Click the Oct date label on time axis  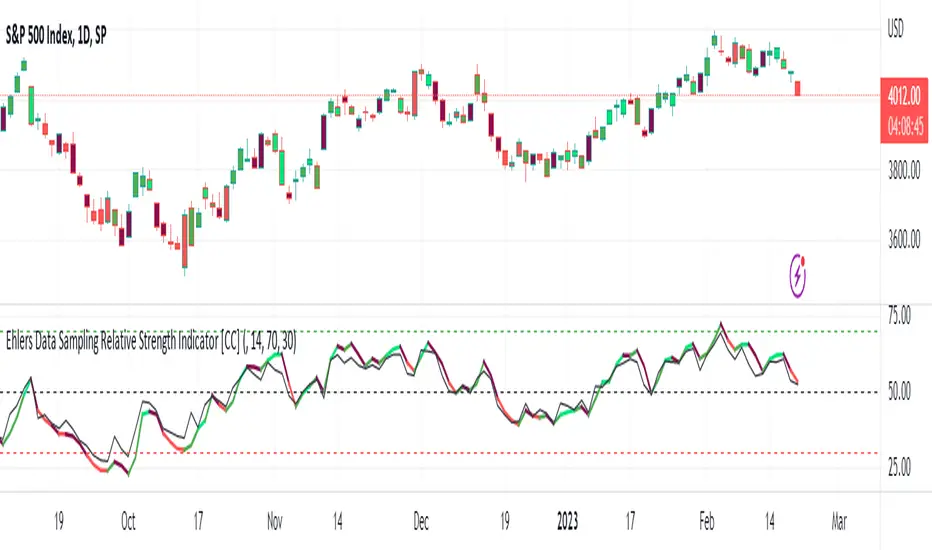click(x=128, y=521)
